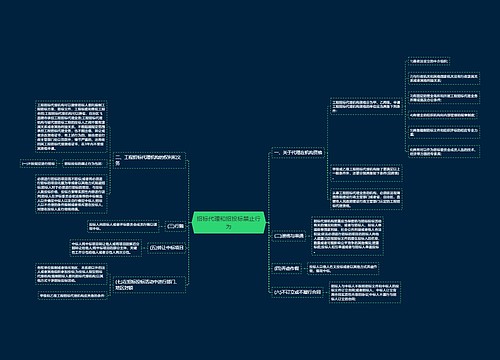Click the 工程招标代理机构资格分为甲、乙两级 note
The image size is (500, 360).
click(x=366, y=106)
